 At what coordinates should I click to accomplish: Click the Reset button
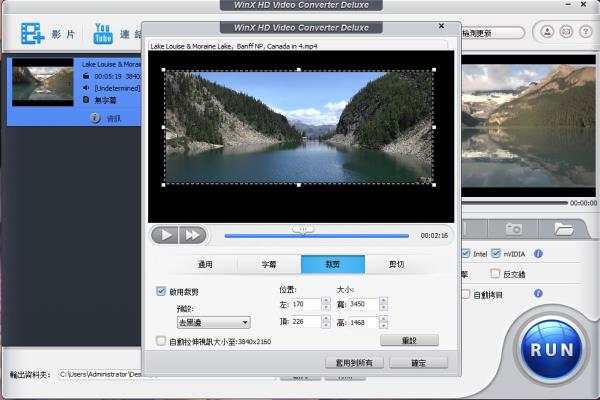(x=409, y=340)
